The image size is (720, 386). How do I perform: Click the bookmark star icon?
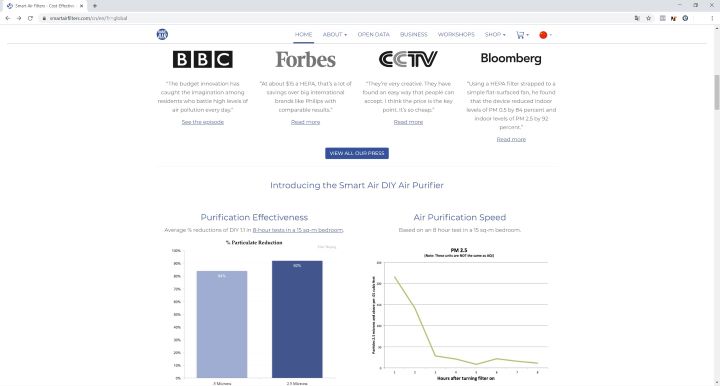click(648, 18)
